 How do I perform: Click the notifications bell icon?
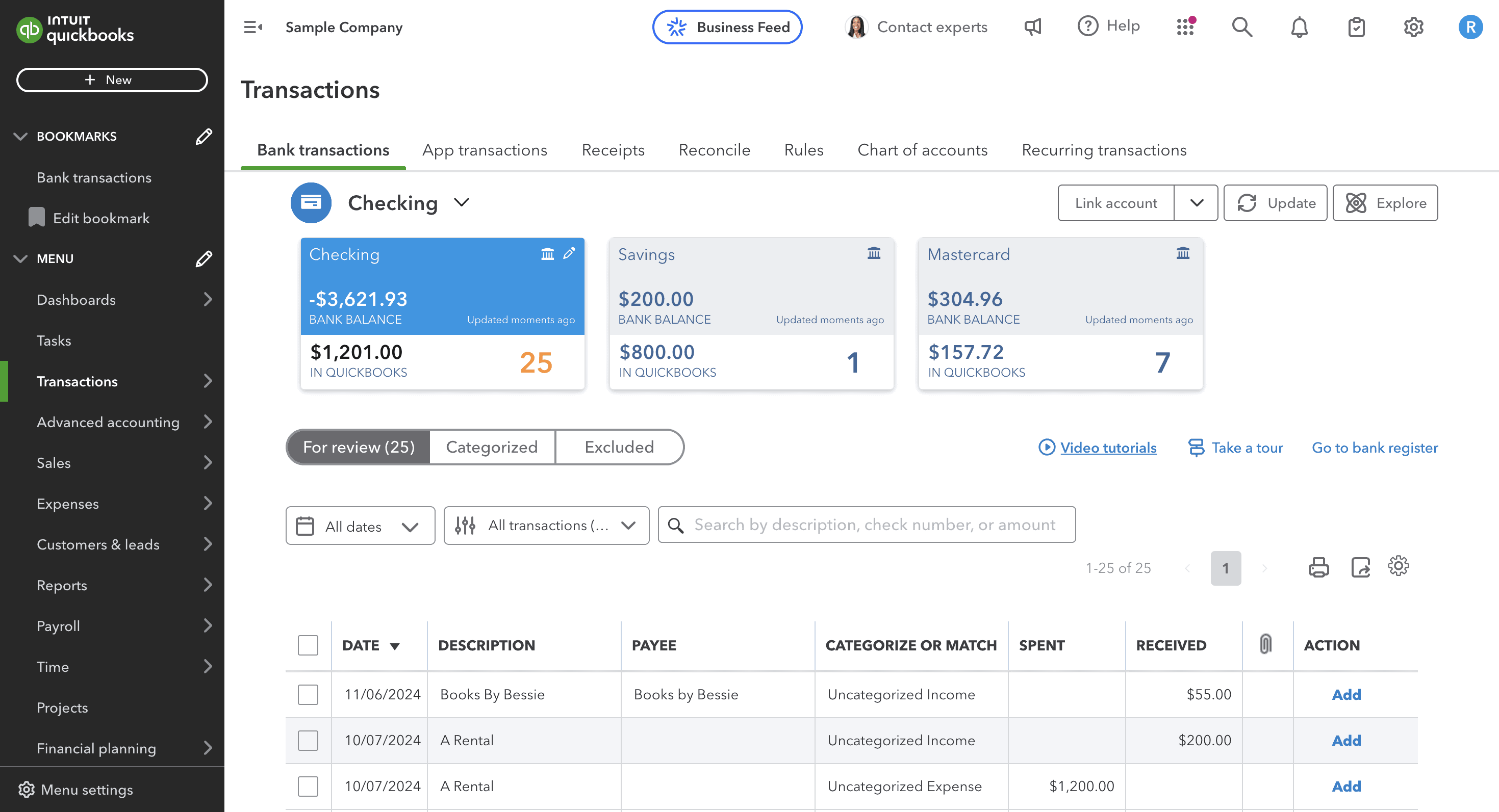(1297, 27)
